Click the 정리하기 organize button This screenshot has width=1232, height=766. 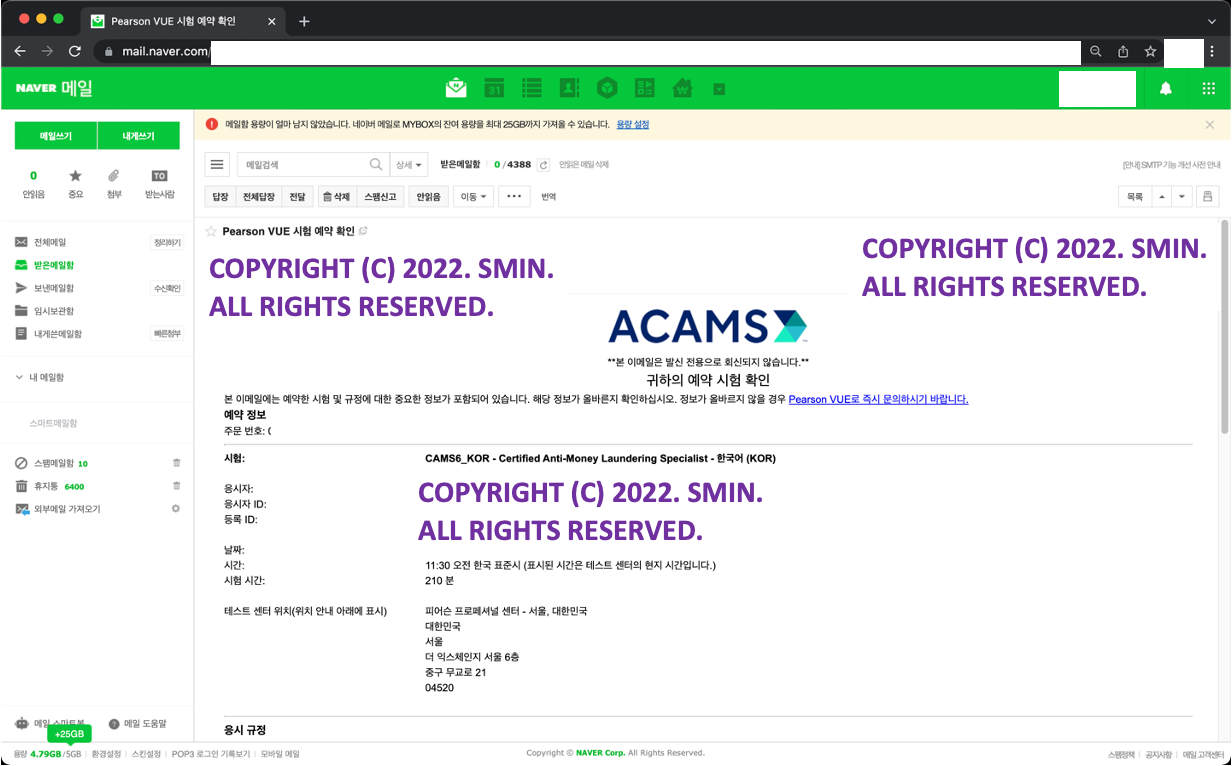tap(166, 242)
